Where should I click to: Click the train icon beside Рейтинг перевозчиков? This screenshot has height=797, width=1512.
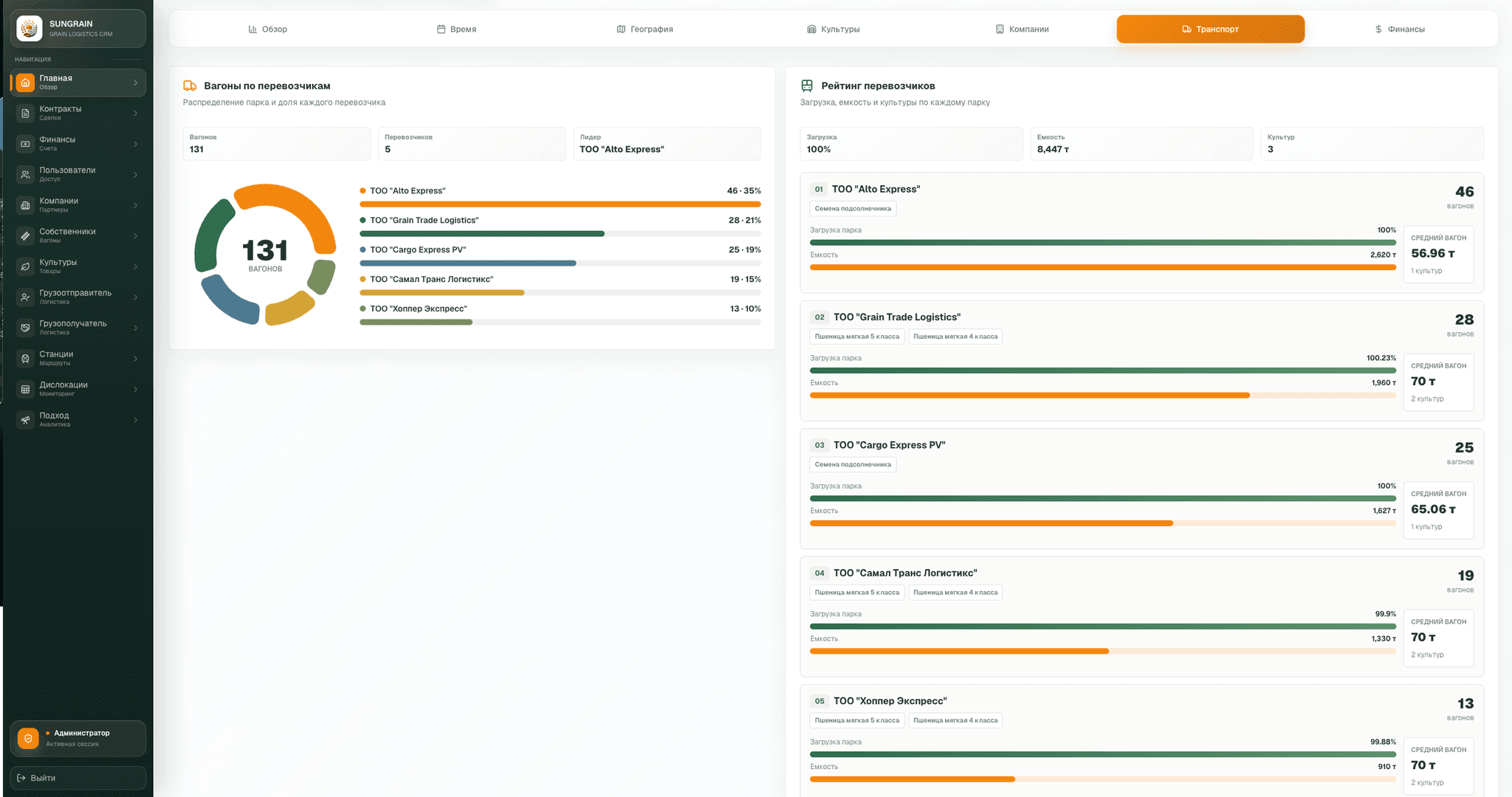807,86
